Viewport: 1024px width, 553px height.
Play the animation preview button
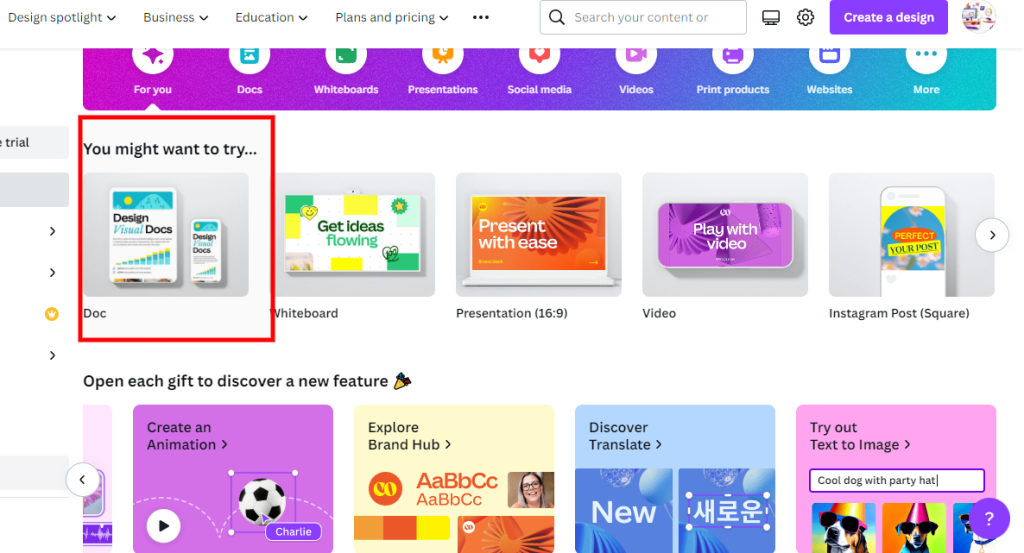(163, 526)
